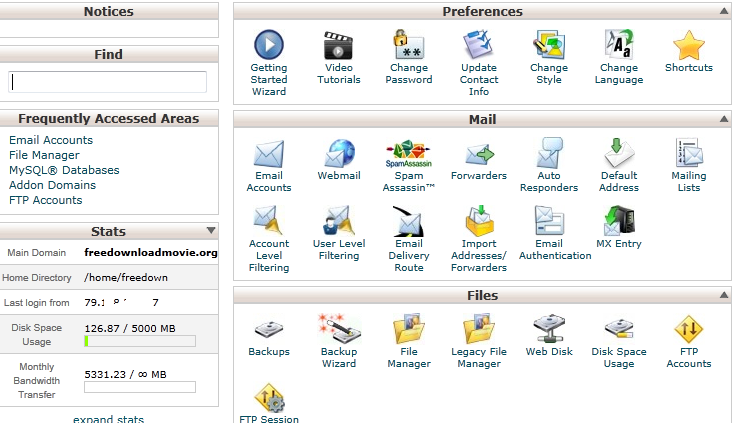Click the Email Accounts sidebar link
Image resolution: width=737 pixels, height=423 pixels.
(51, 140)
